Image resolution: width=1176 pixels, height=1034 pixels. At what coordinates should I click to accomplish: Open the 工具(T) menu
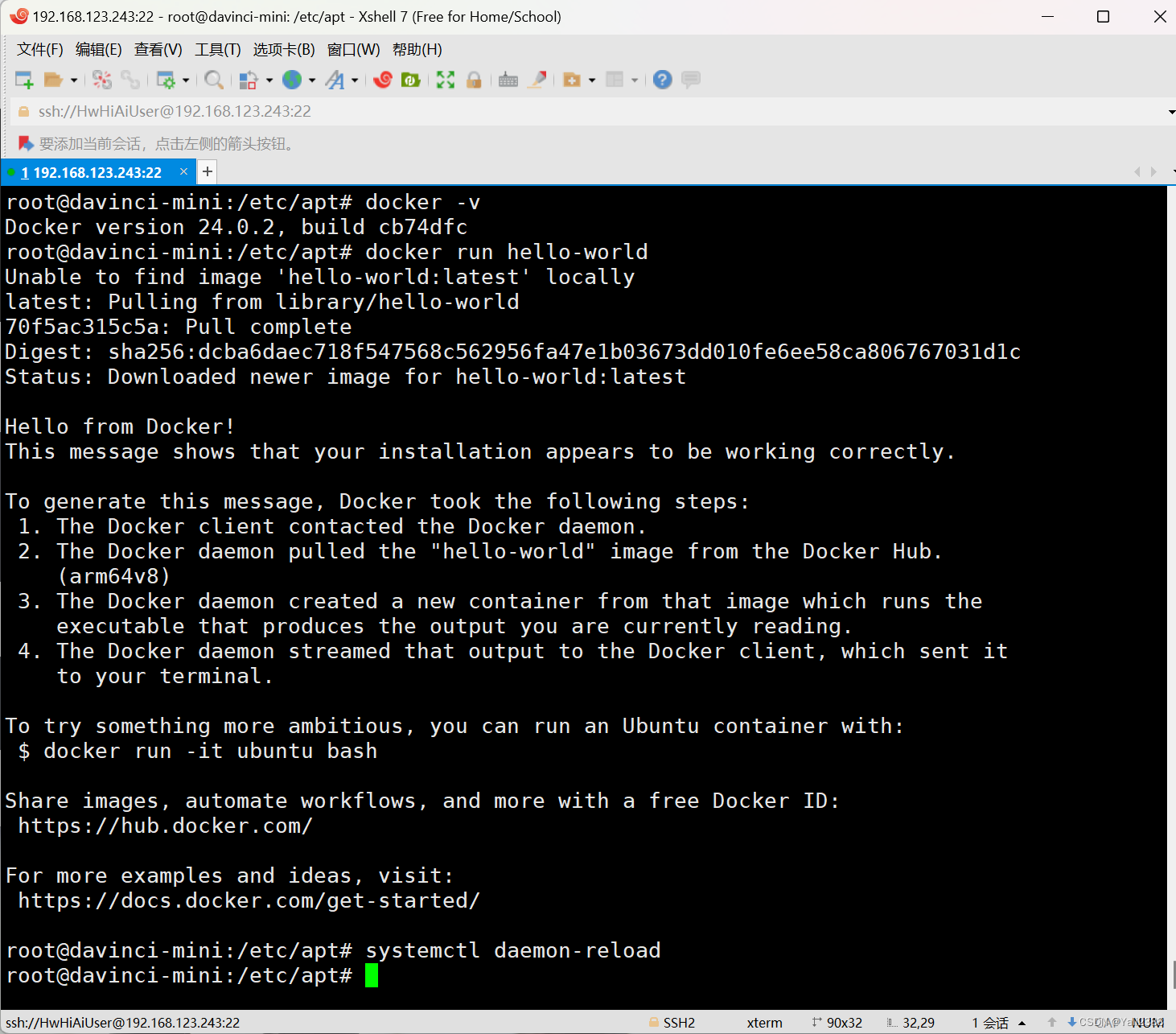(217, 49)
